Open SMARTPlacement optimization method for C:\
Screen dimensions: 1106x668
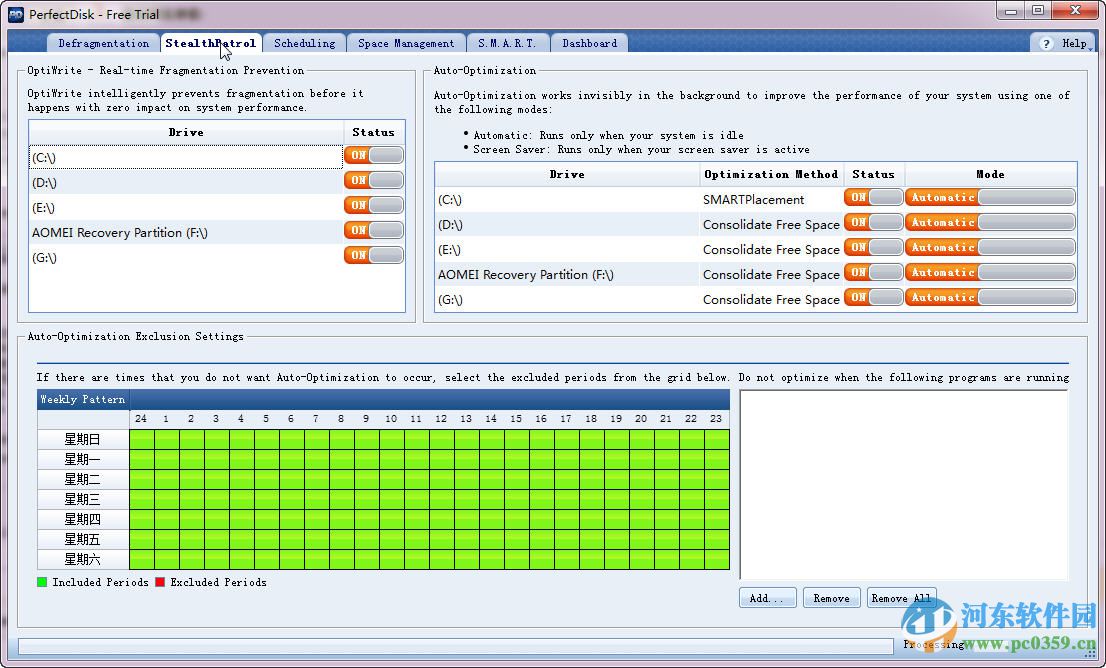(753, 199)
